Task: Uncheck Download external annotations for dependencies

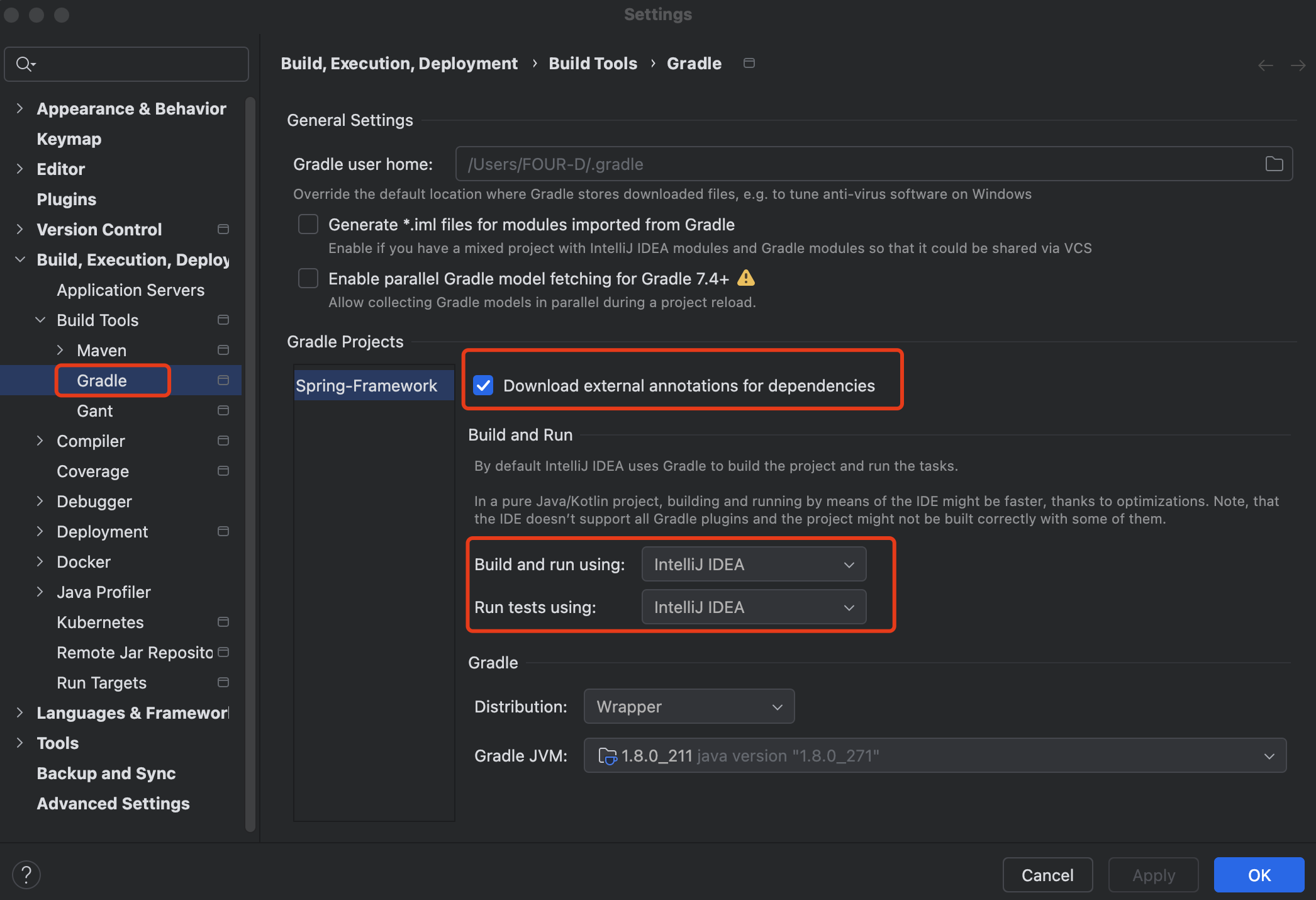Action: (x=483, y=385)
